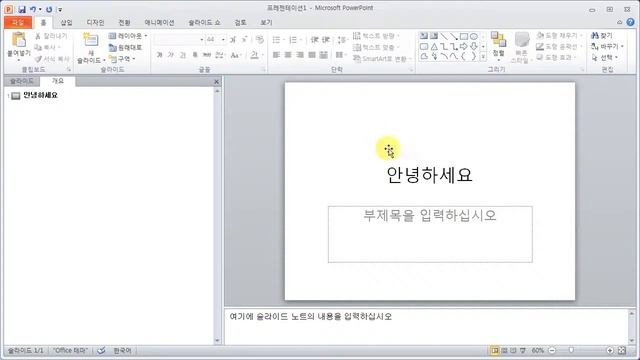Click the 붙여넣기 (Paste) clipboard icon
Image resolution: width=640 pixels, height=360 pixels.
click(19, 40)
